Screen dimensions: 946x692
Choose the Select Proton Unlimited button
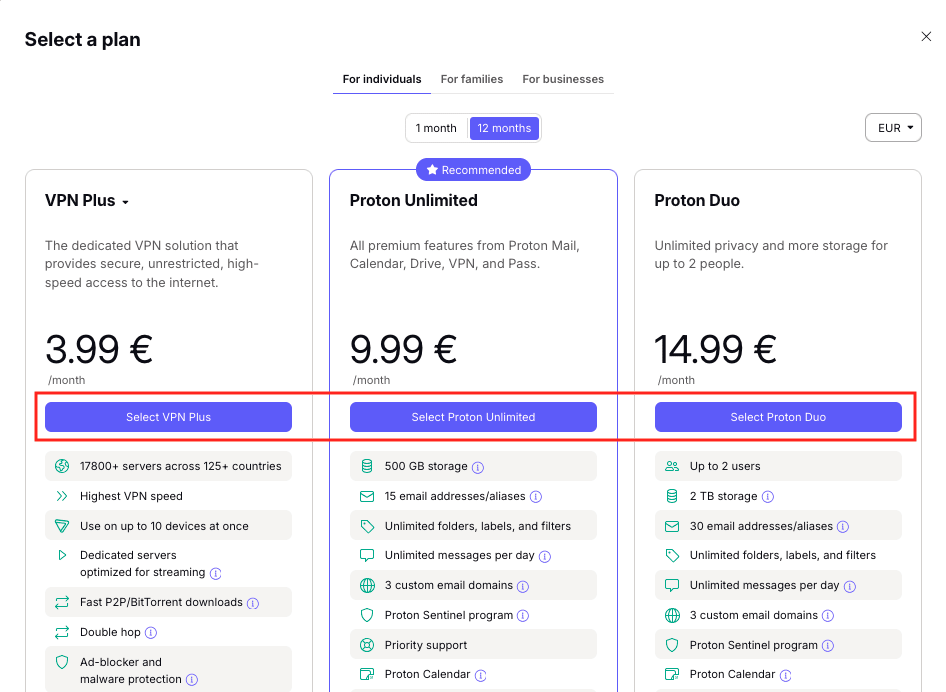pos(473,417)
